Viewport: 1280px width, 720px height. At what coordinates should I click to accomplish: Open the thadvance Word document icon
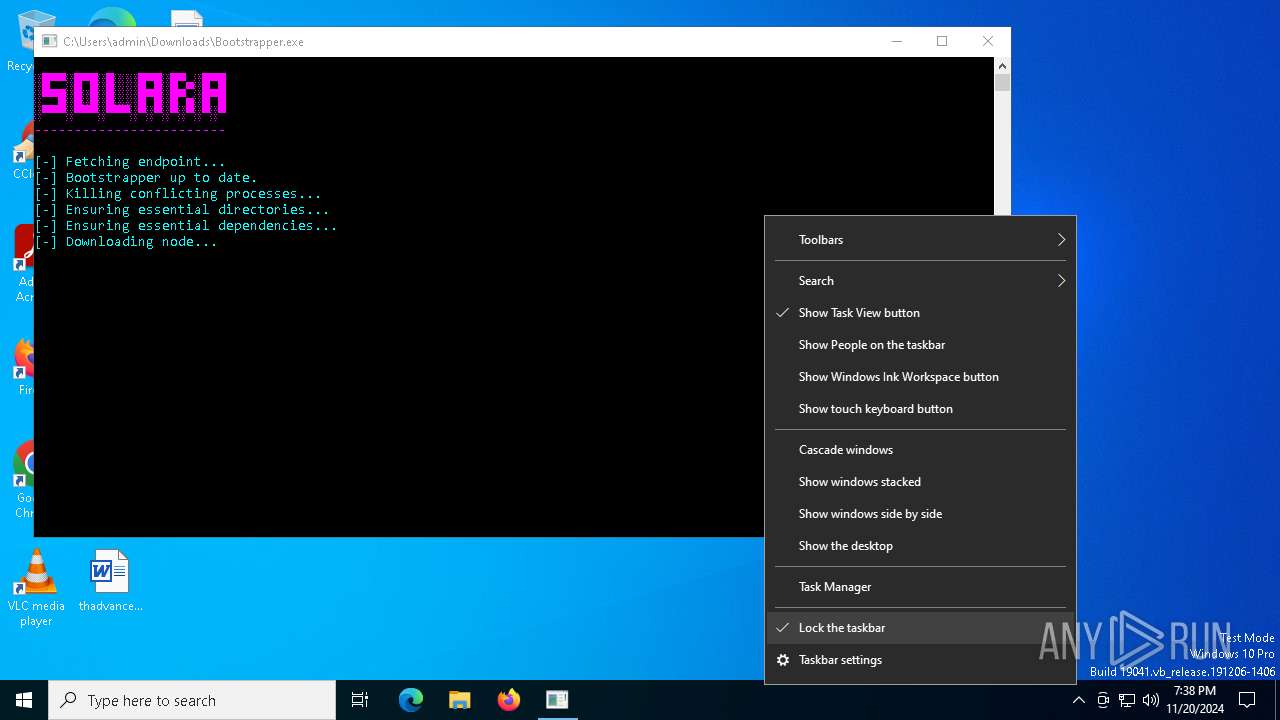[x=110, y=581]
